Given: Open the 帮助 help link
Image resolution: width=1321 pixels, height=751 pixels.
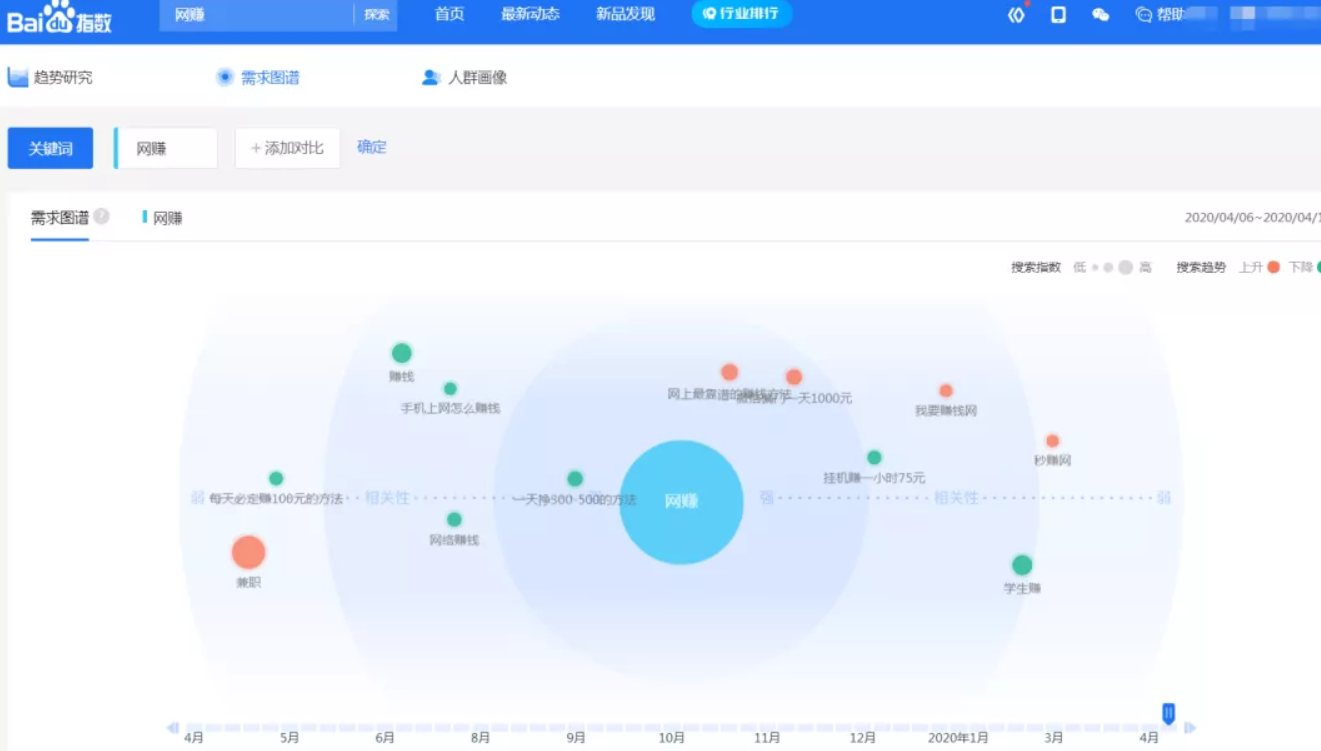Looking at the screenshot, I should 1160,15.
